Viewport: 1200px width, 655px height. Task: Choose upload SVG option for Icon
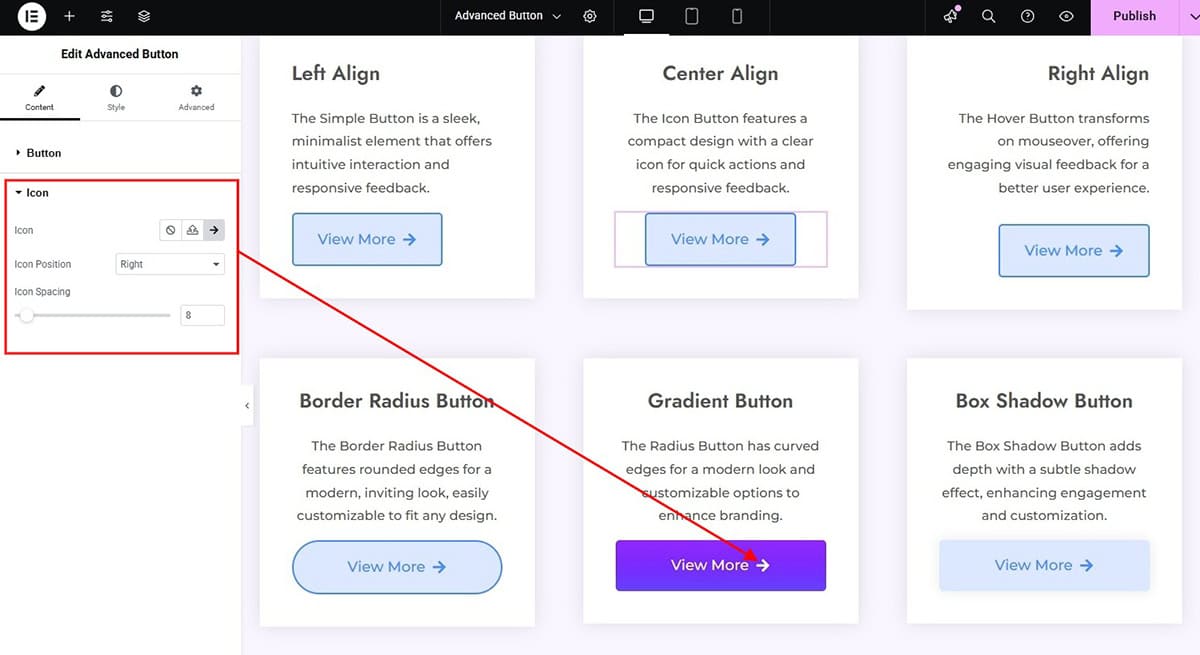192,230
